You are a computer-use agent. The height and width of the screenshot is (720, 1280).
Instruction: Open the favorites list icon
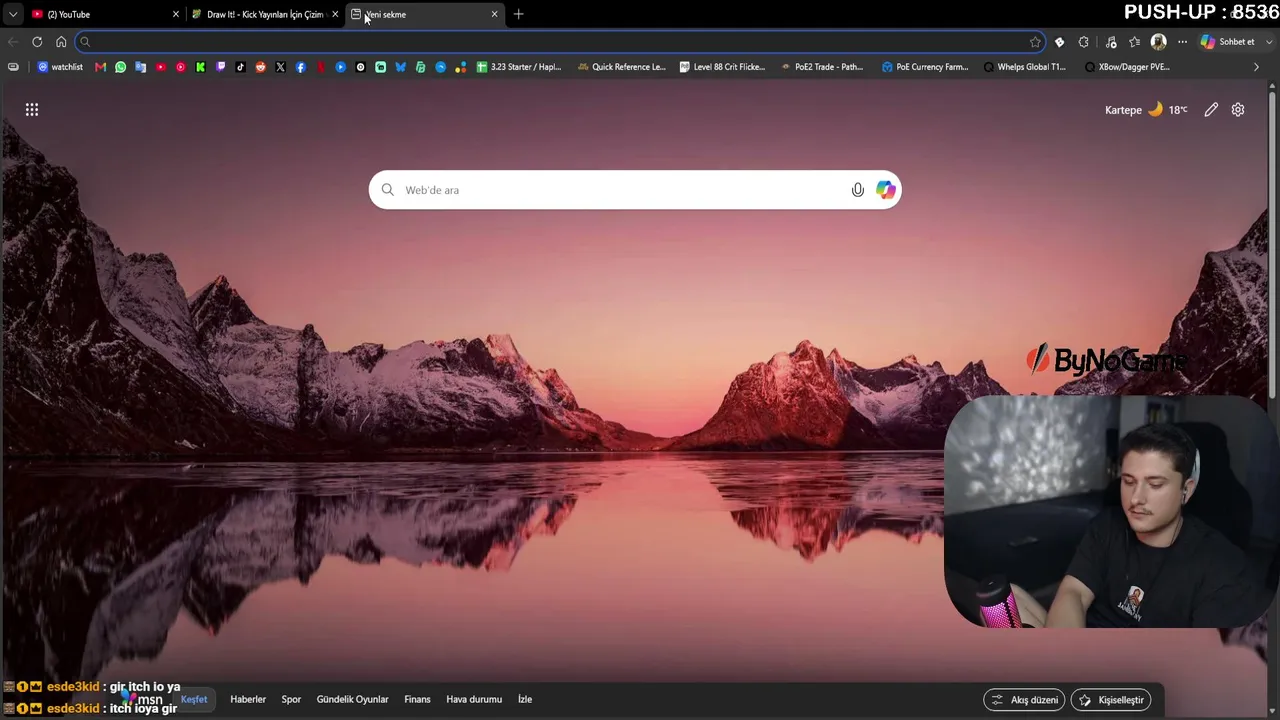[1134, 42]
